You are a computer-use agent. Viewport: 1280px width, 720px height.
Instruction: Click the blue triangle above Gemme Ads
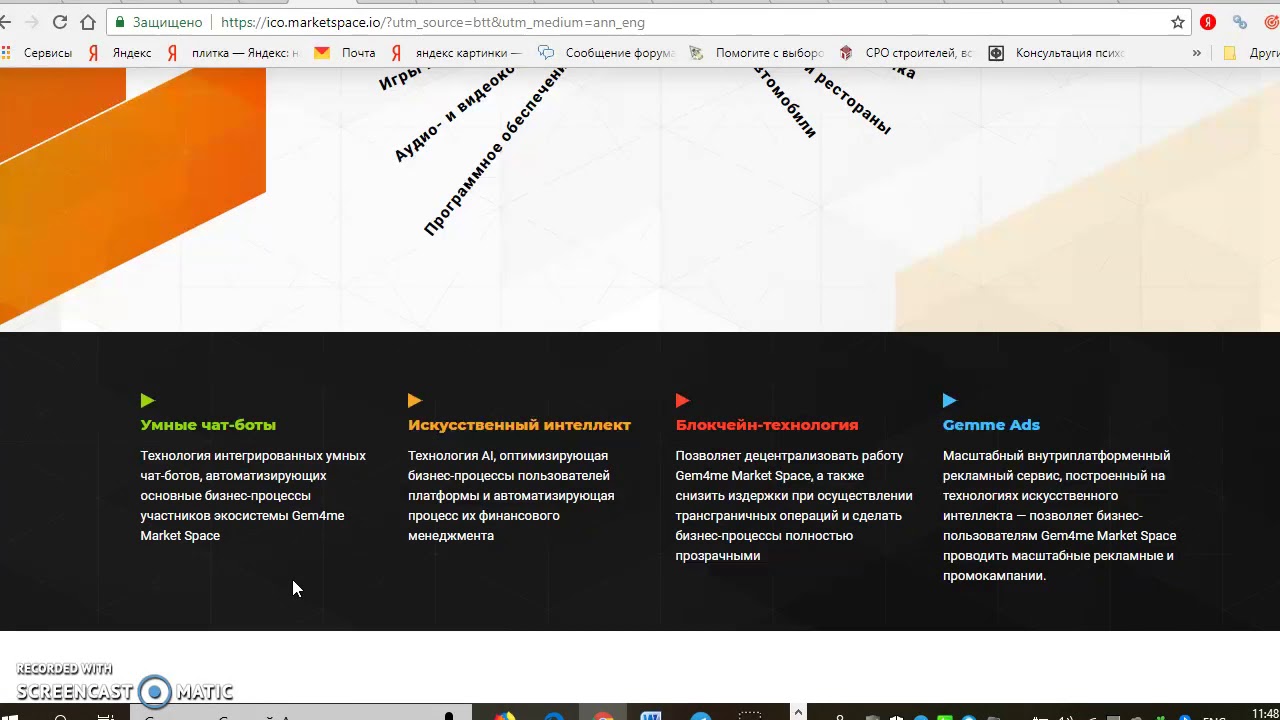click(x=949, y=401)
